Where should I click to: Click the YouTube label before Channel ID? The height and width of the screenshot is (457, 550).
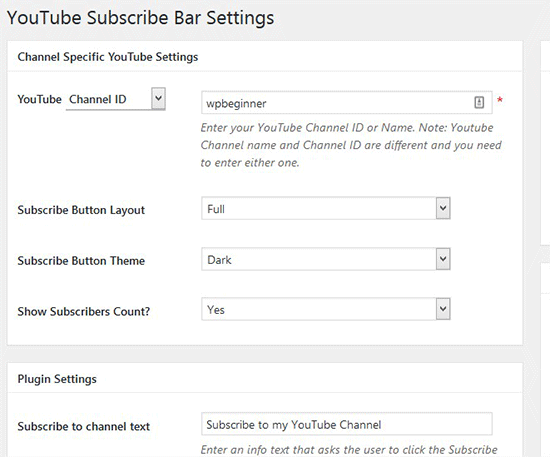click(x=40, y=99)
